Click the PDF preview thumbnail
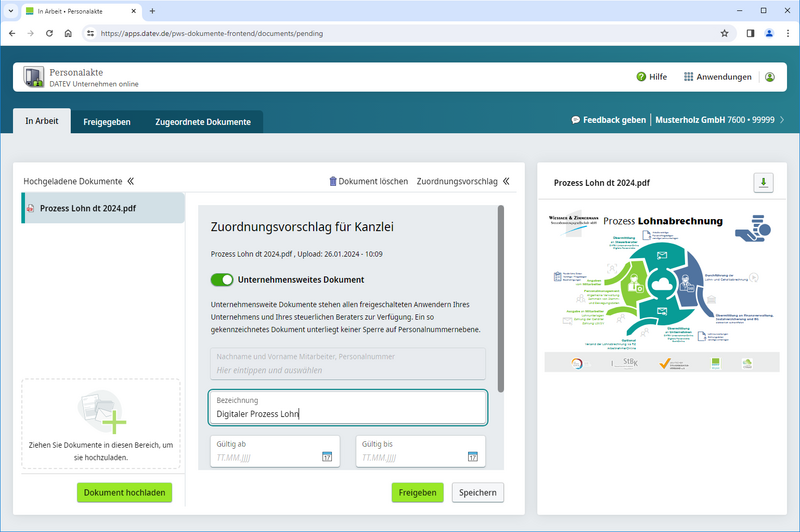Image resolution: width=800 pixels, height=532 pixels. (662, 291)
